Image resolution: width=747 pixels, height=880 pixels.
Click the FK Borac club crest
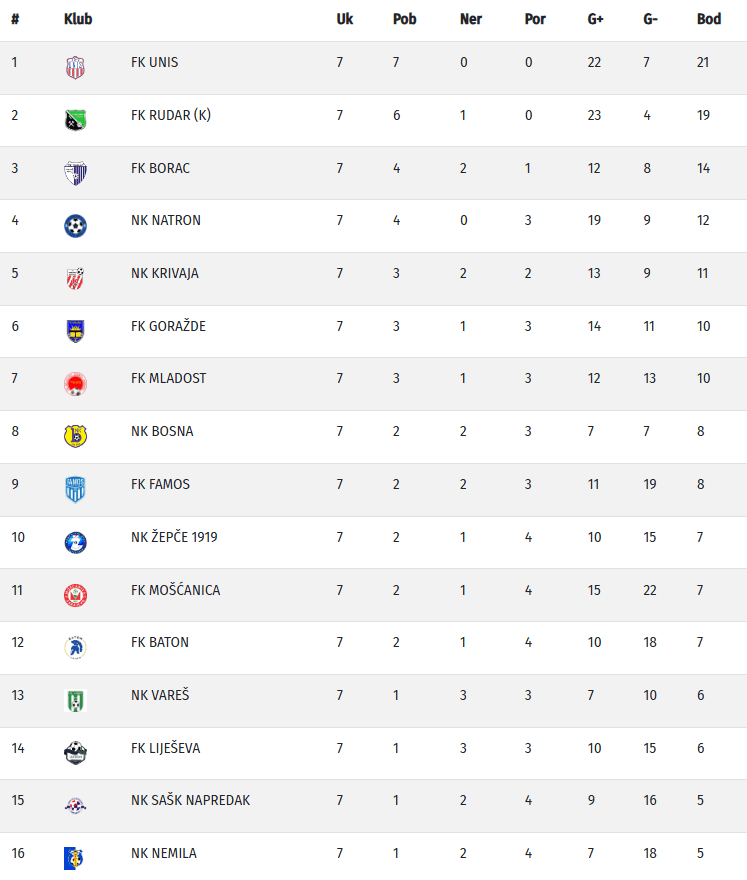pos(75,173)
